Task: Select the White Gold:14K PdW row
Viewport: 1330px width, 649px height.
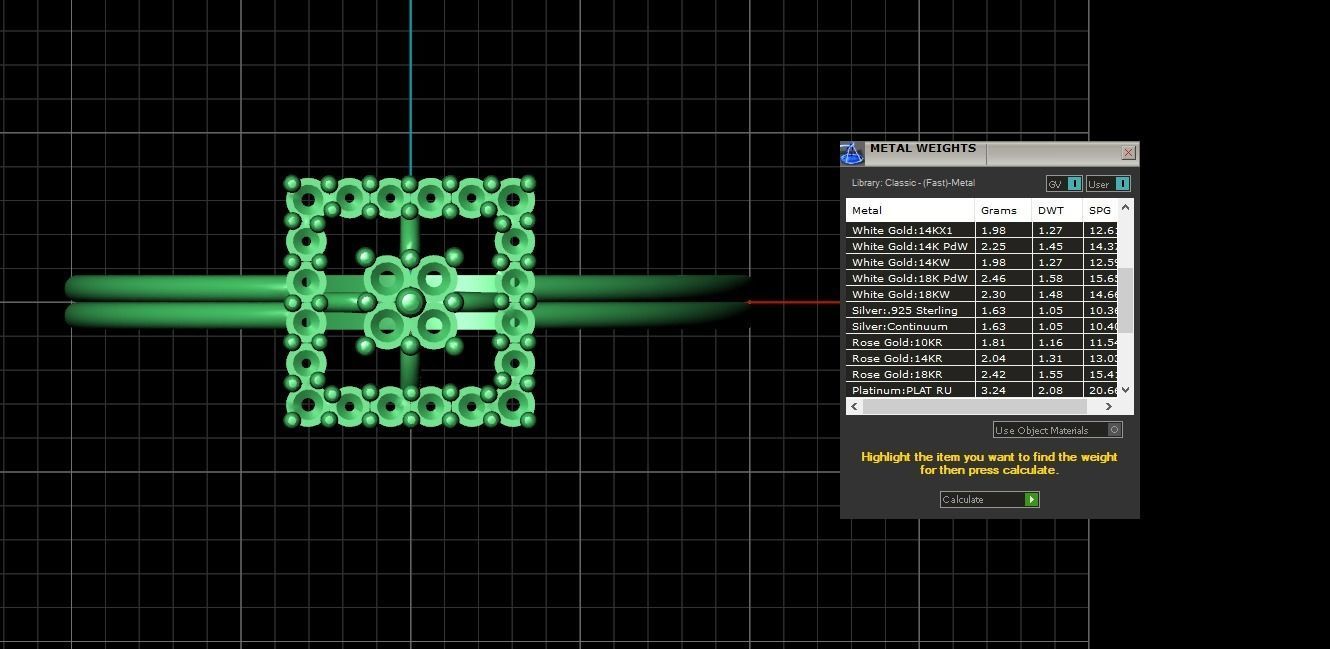Action: (982, 246)
